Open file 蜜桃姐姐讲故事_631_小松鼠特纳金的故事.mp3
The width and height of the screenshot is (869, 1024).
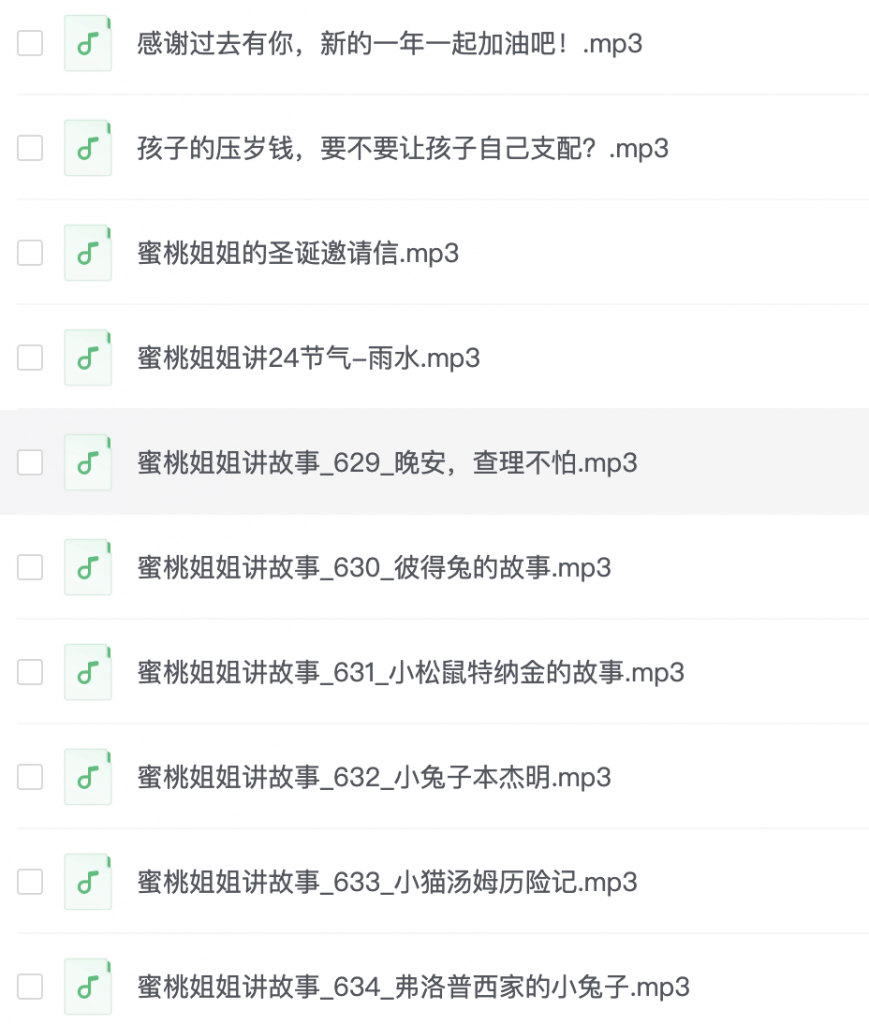click(411, 672)
